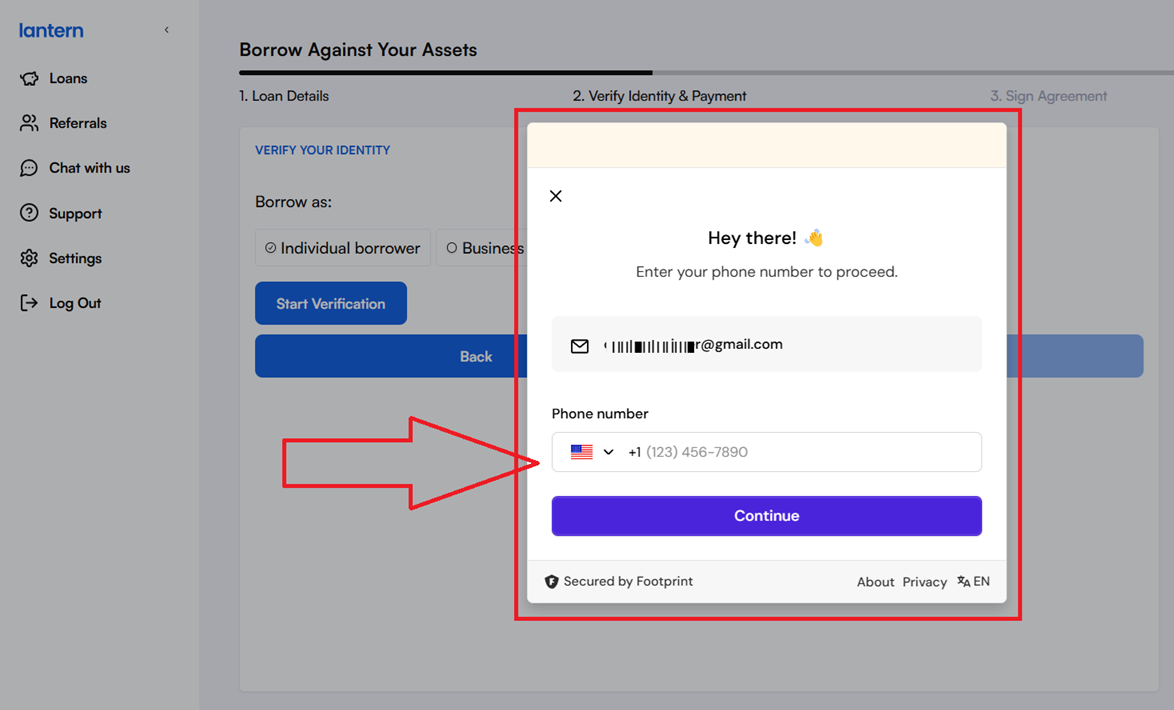The height and width of the screenshot is (710, 1174).
Task: Click the lantern logo
Action: click(51, 31)
